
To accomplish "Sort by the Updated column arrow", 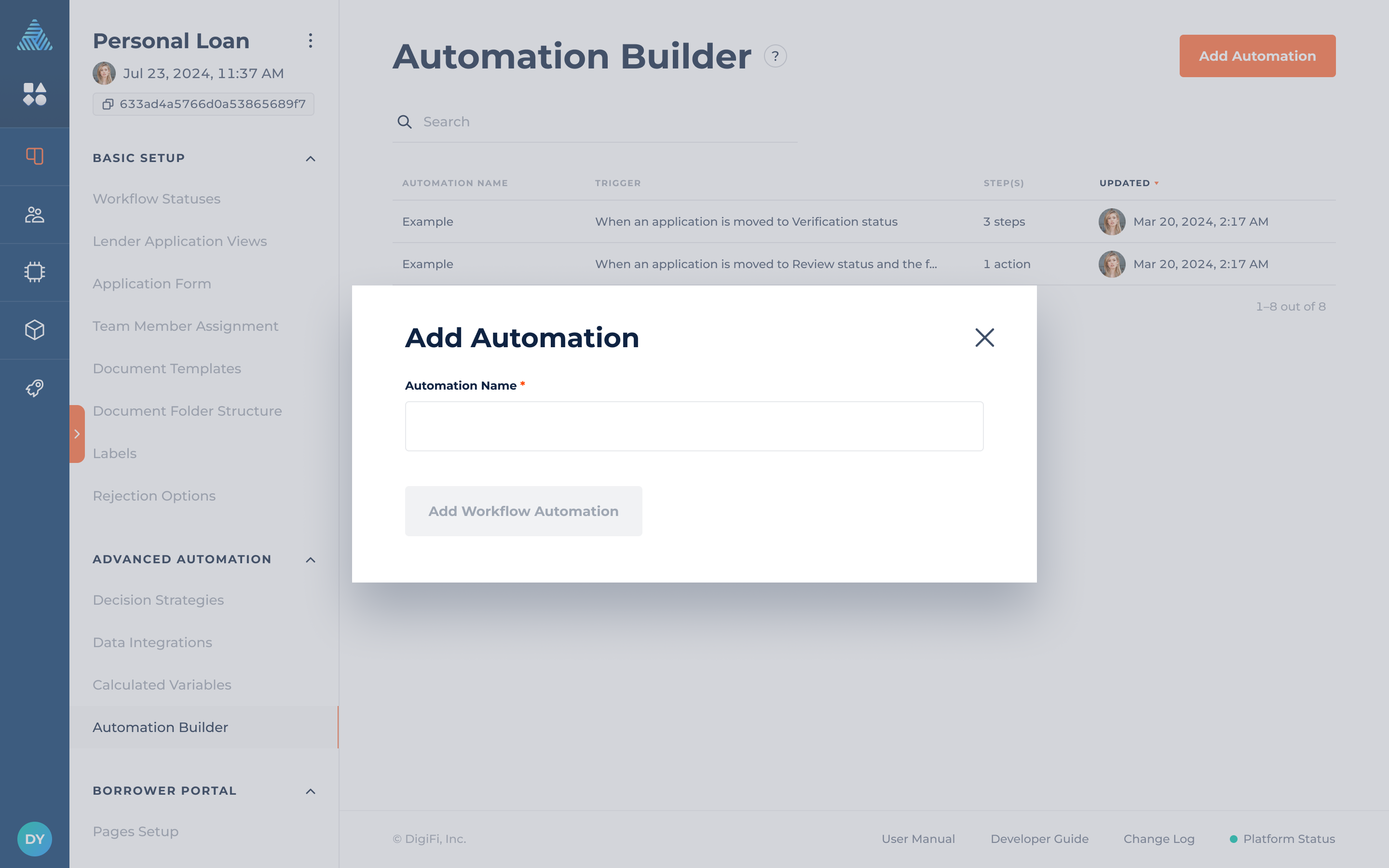I will (1157, 183).
